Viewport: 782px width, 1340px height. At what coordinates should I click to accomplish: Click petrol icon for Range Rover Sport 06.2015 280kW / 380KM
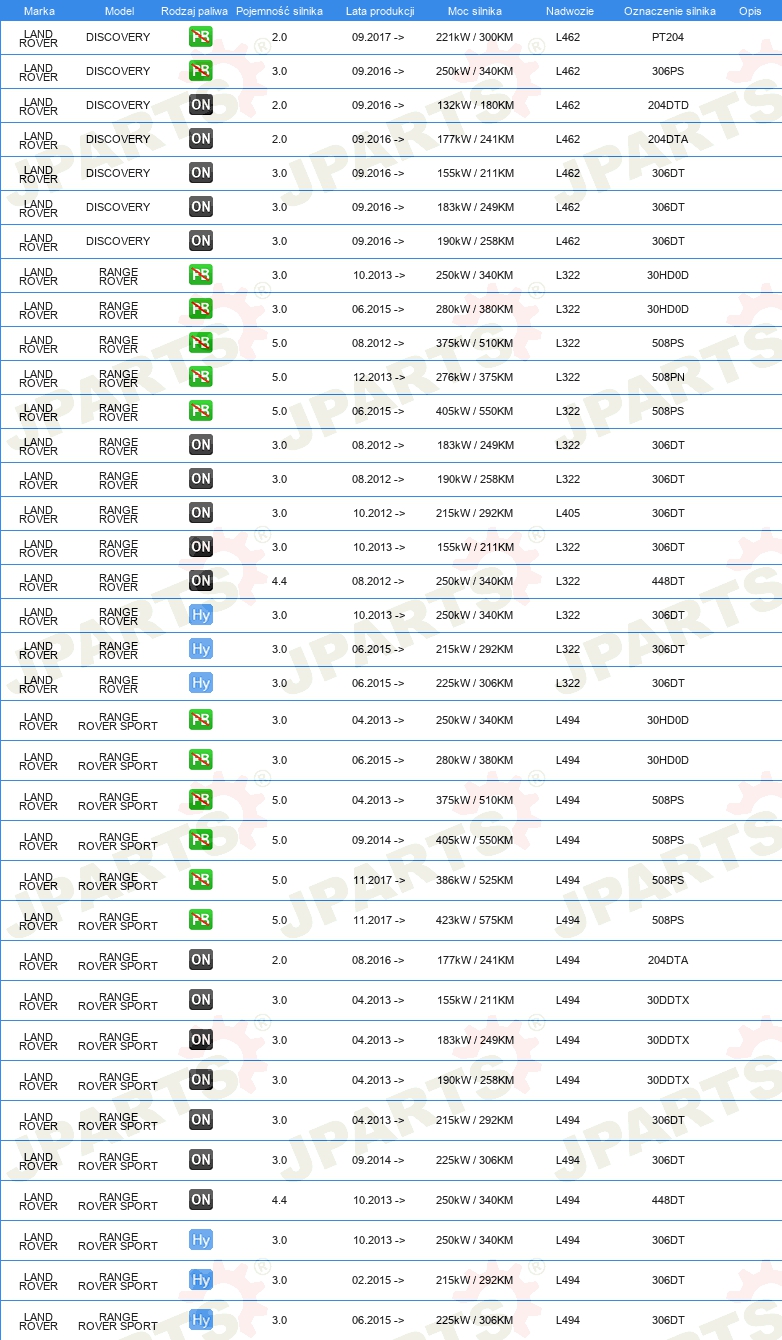click(201, 760)
